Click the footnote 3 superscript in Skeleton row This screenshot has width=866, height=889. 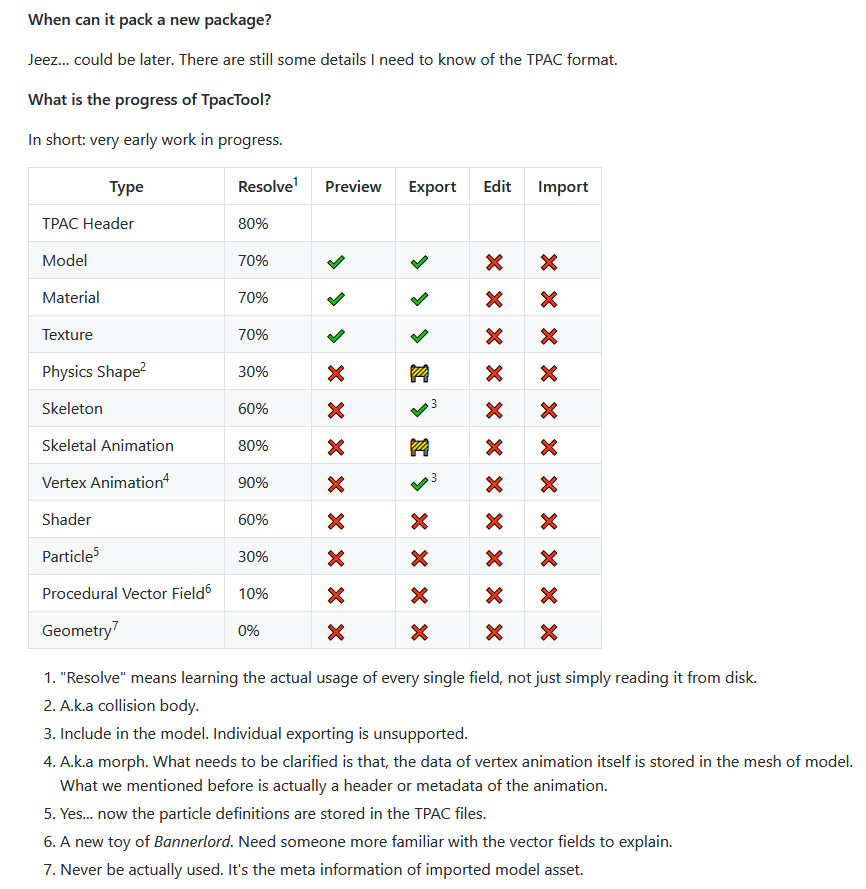(x=434, y=404)
